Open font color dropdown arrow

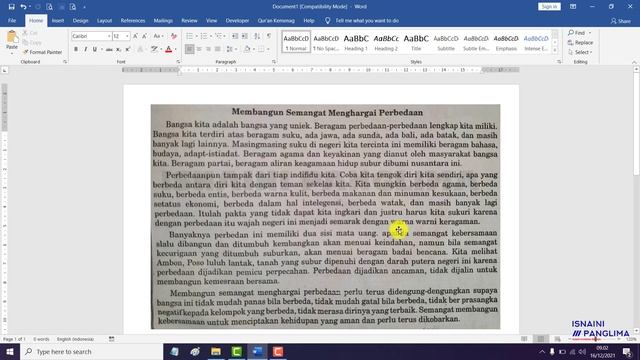coord(176,49)
